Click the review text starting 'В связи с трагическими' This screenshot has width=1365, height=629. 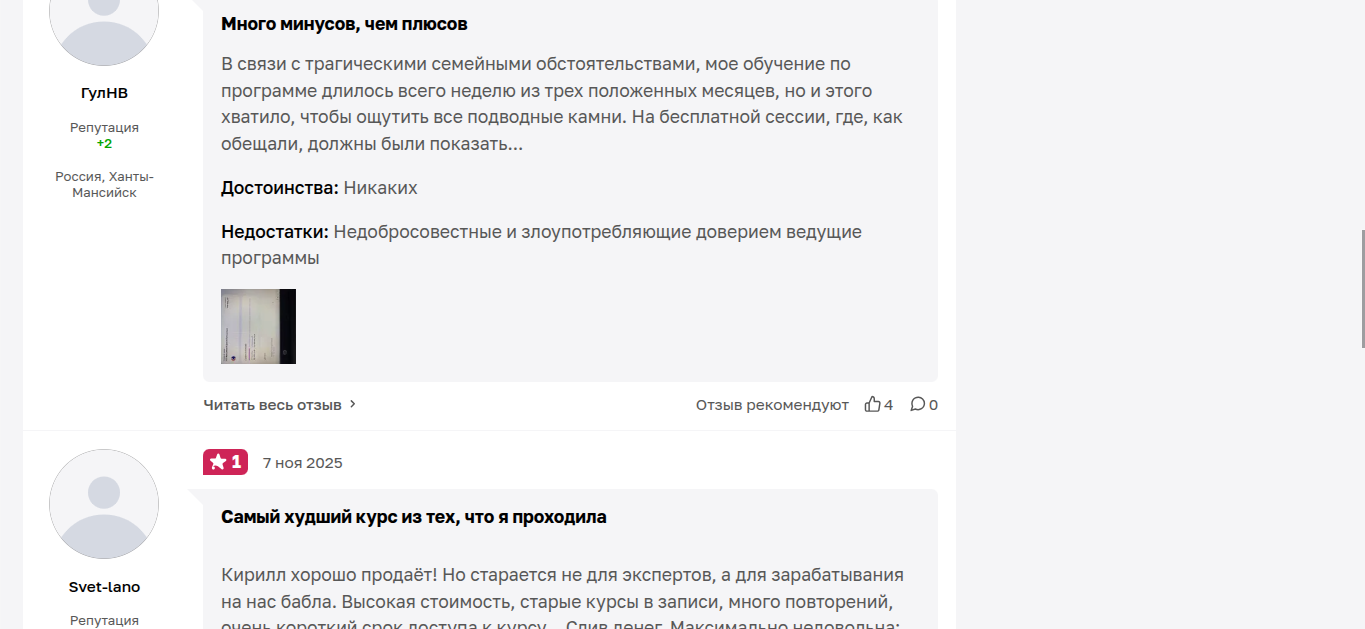pos(562,104)
